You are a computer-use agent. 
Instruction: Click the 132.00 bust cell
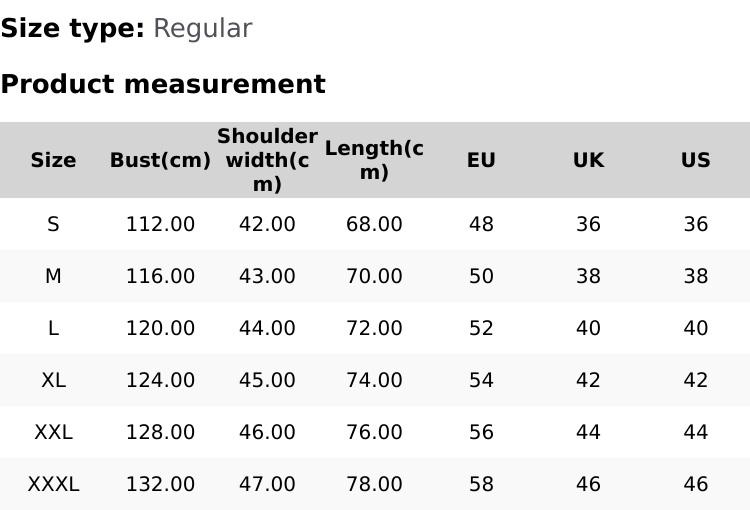160,484
